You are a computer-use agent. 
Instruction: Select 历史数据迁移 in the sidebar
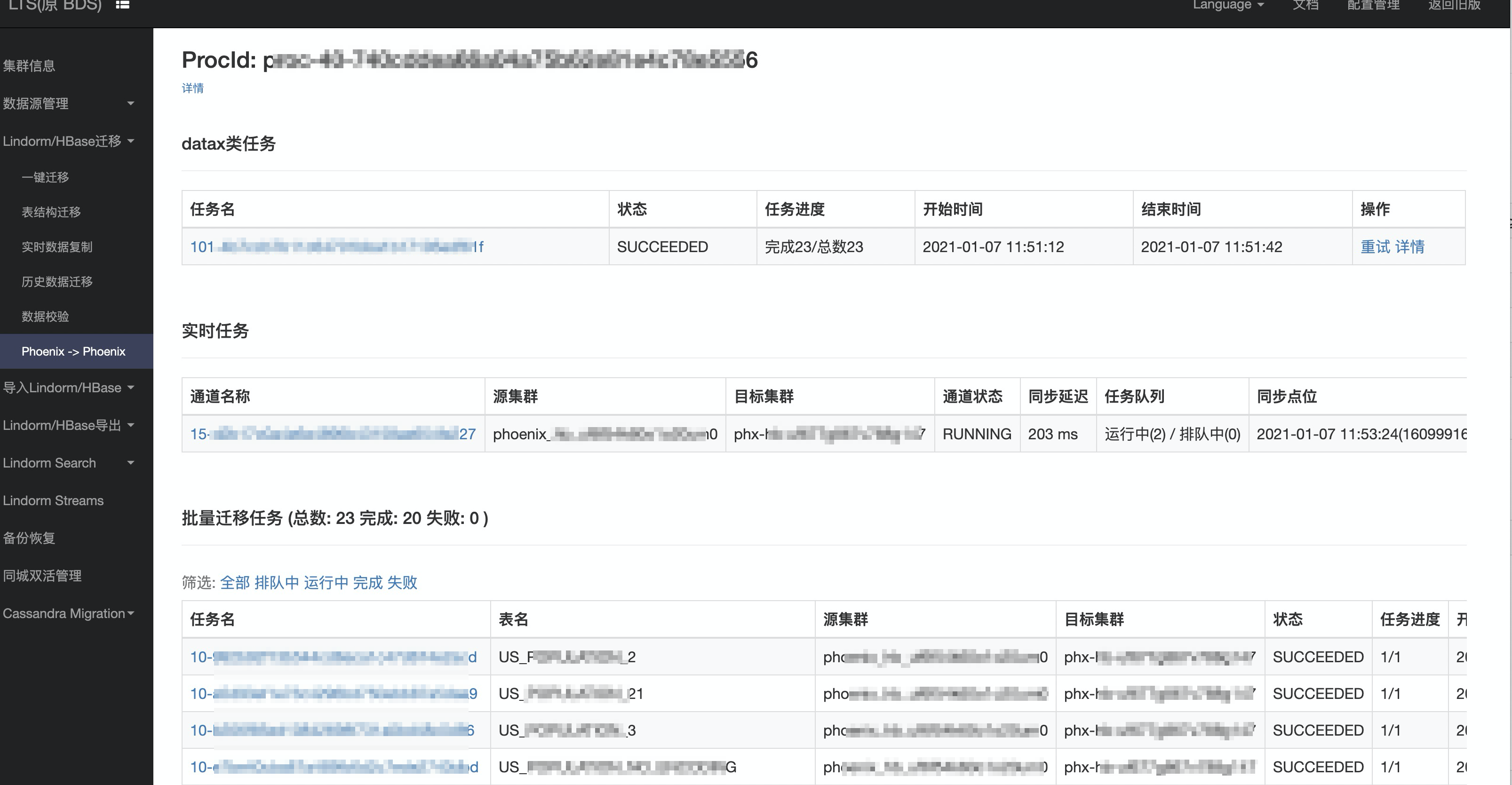point(57,282)
